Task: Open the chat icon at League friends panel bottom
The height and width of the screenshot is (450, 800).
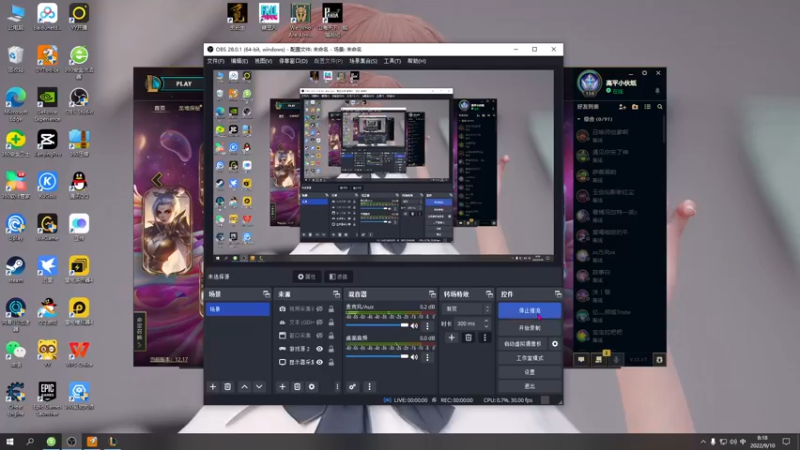Action: coord(581,360)
